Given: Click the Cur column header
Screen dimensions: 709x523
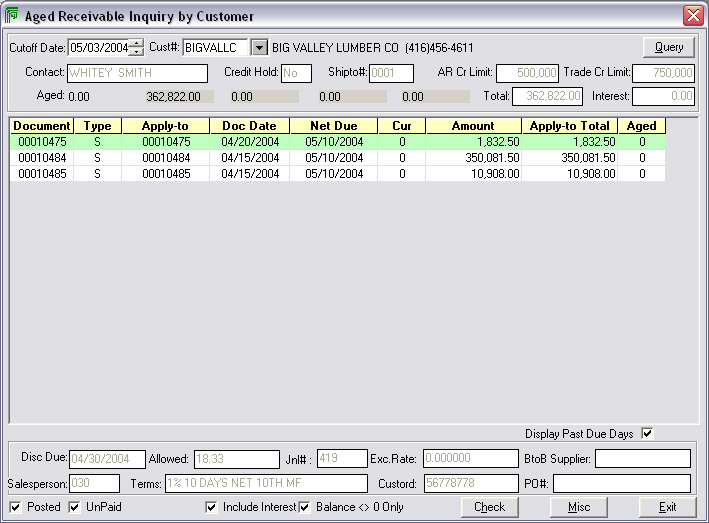Looking at the screenshot, I should click(x=402, y=126).
